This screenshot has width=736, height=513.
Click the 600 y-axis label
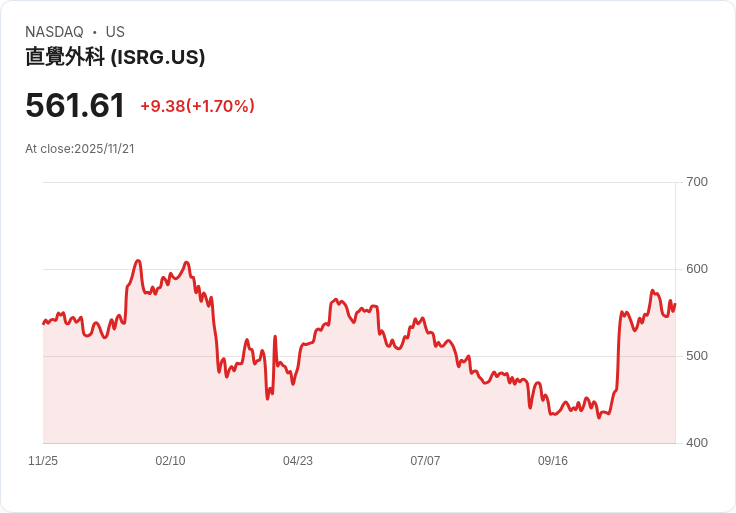click(696, 269)
